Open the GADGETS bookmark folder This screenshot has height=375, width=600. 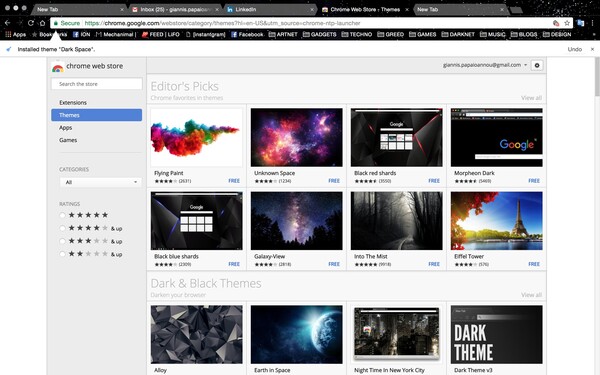[x=320, y=34]
